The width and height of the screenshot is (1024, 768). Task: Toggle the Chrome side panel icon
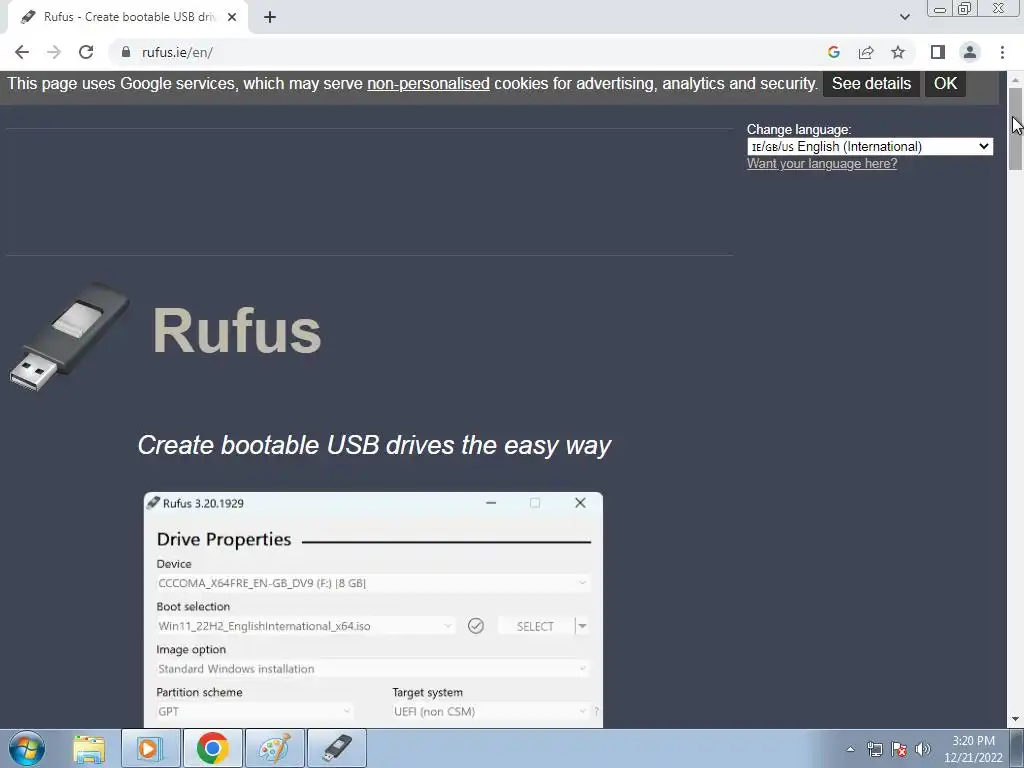click(938, 52)
